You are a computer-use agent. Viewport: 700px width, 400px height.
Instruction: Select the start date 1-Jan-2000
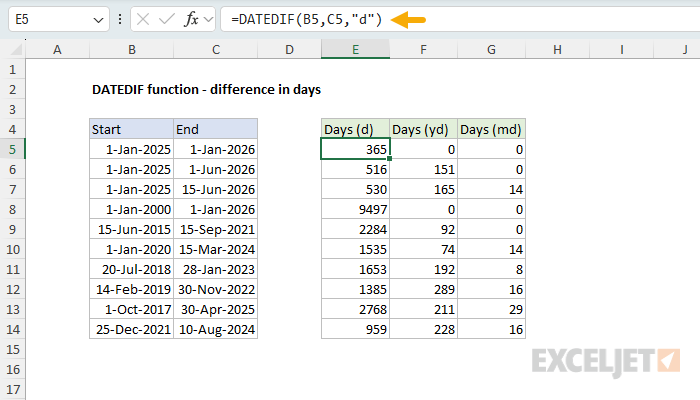(x=132, y=209)
